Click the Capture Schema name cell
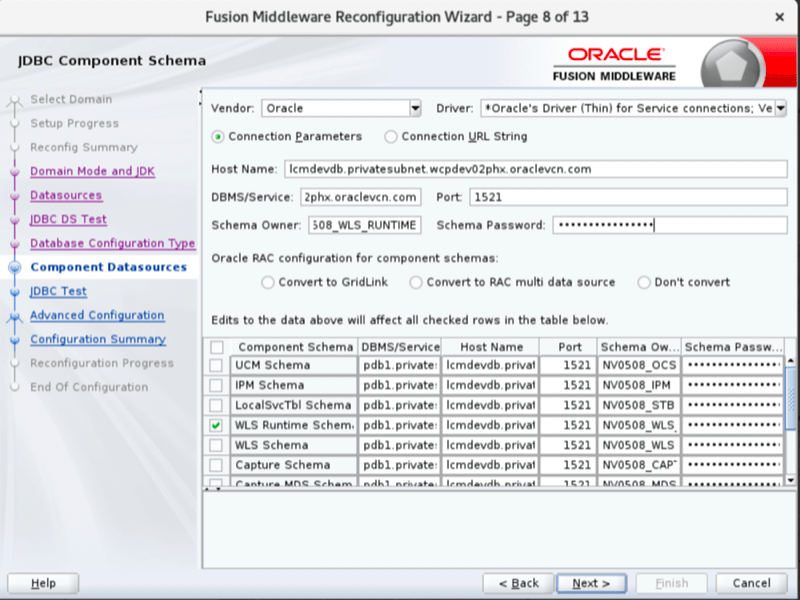Viewport: 800px width, 600px height. pyautogui.click(x=294, y=465)
